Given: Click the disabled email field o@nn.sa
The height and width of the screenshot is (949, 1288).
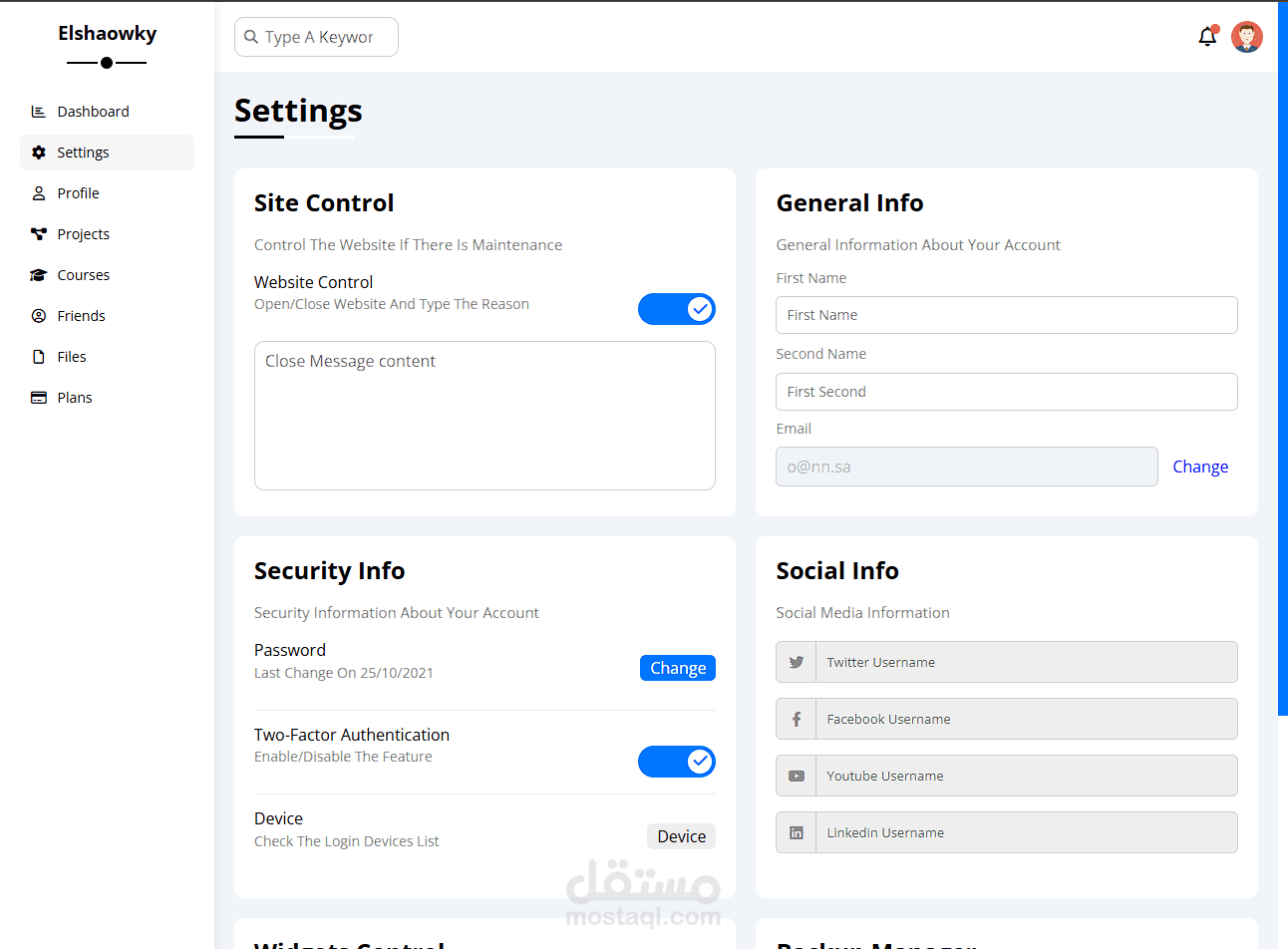Looking at the screenshot, I should [x=967, y=467].
